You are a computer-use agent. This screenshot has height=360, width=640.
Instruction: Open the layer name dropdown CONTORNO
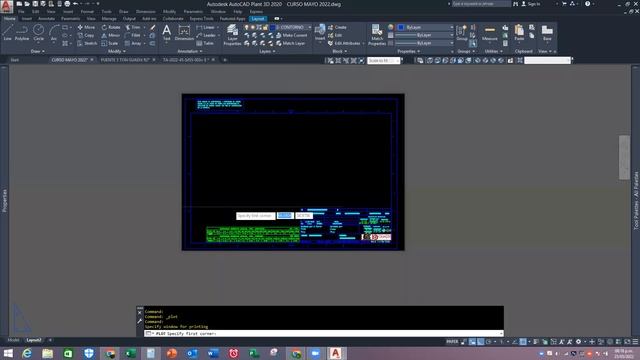293,27
